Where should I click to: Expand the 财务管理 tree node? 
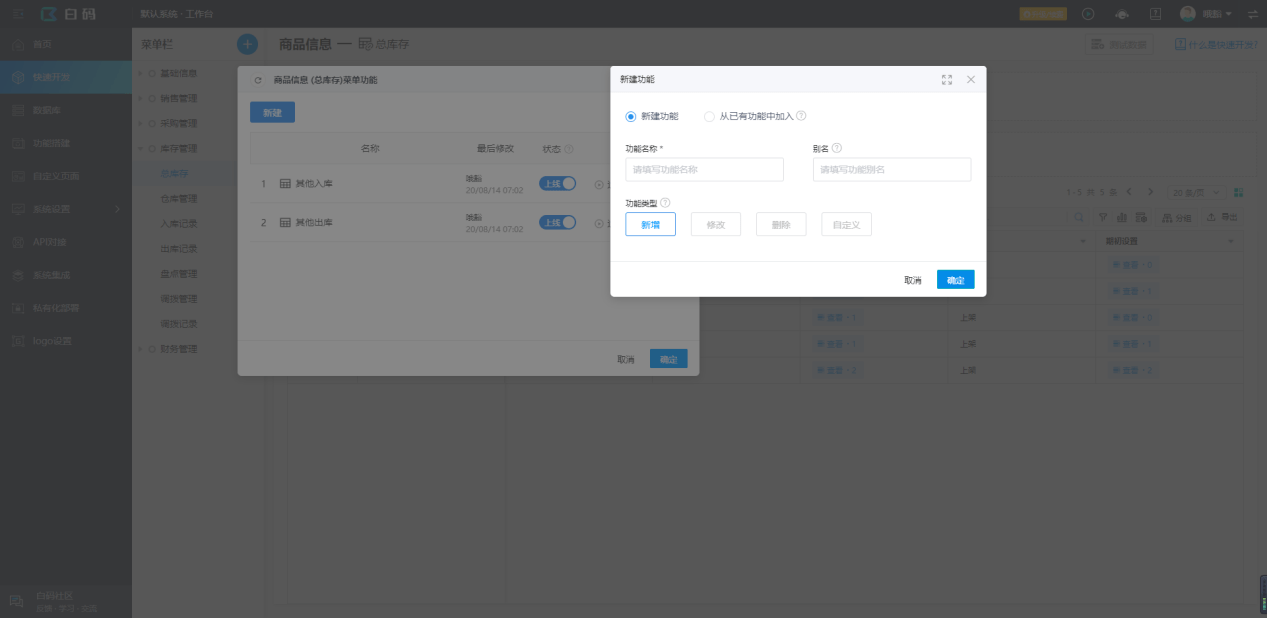(140, 349)
